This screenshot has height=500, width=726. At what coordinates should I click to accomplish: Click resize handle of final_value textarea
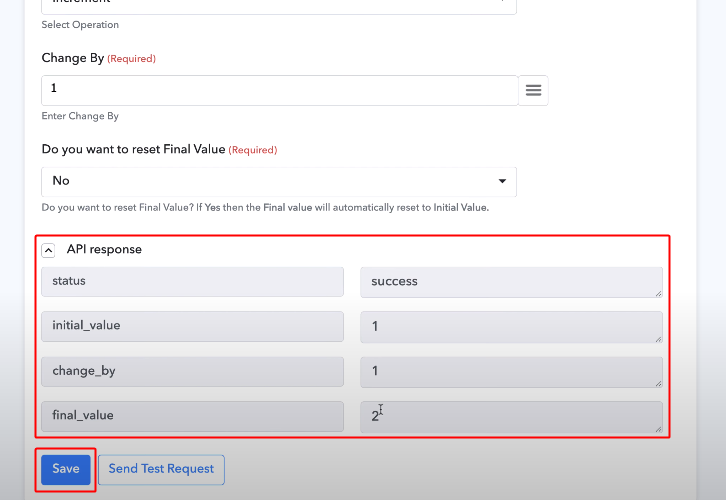(x=658, y=429)
